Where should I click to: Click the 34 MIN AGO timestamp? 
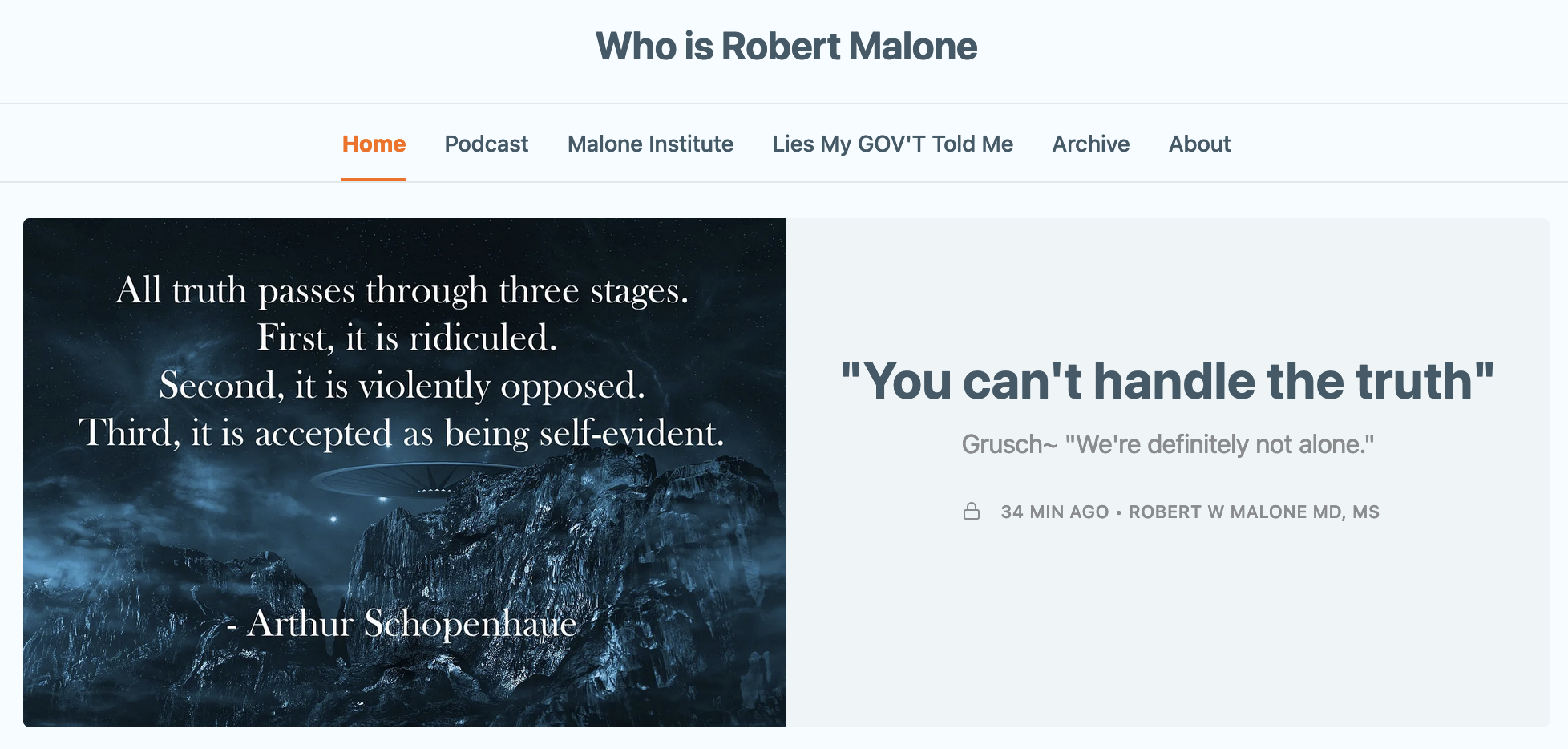click(1054, 512)
